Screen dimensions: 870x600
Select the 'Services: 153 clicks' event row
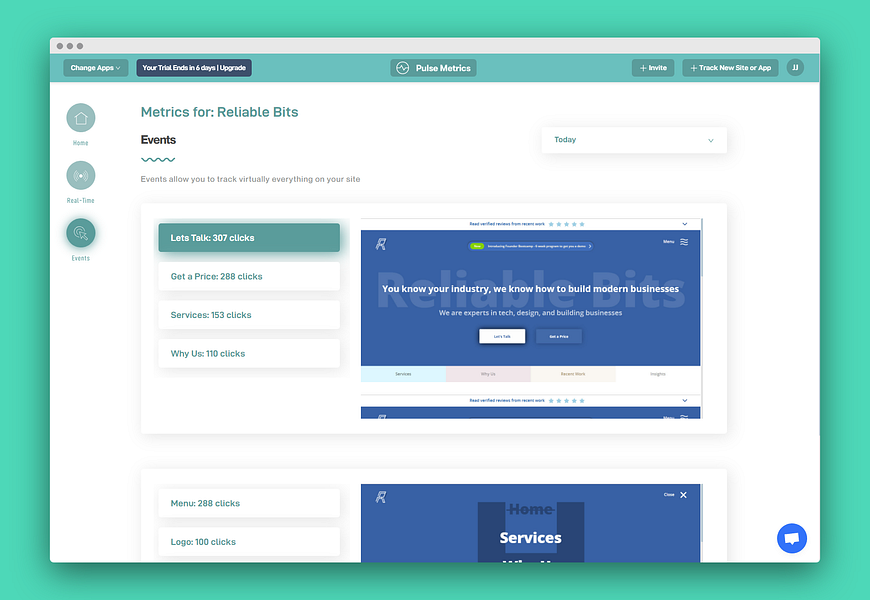(248, 314)
